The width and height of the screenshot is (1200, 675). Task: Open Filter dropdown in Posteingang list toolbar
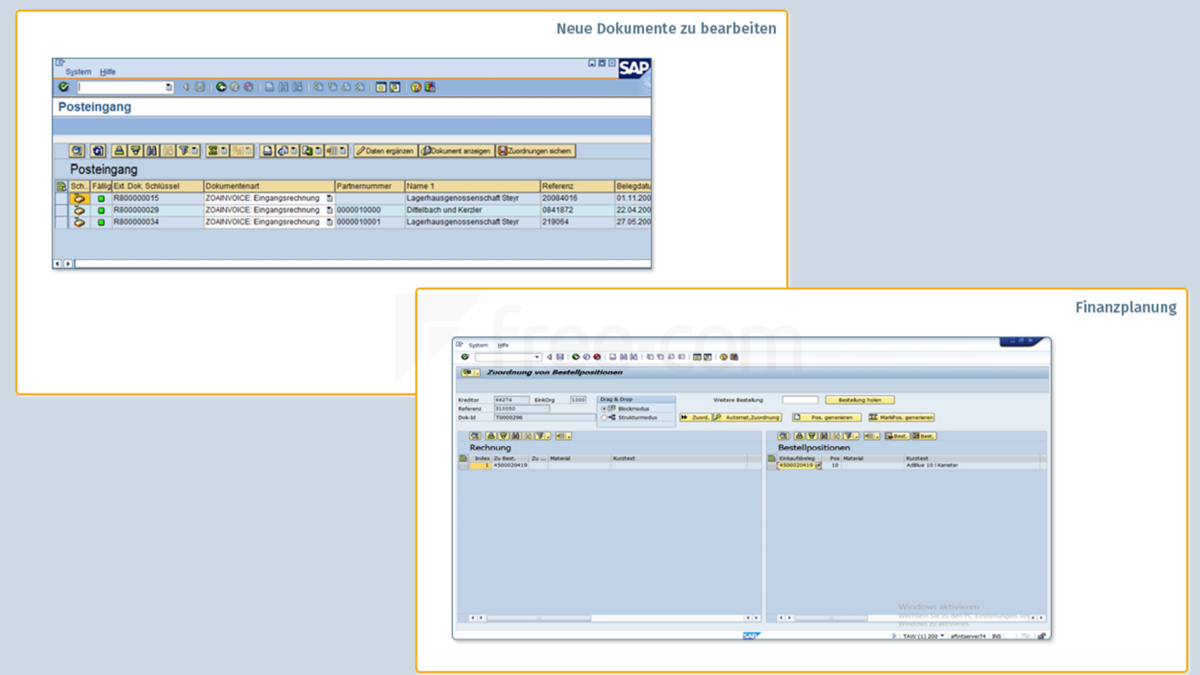pyautogui.click(x=195, y=151)
